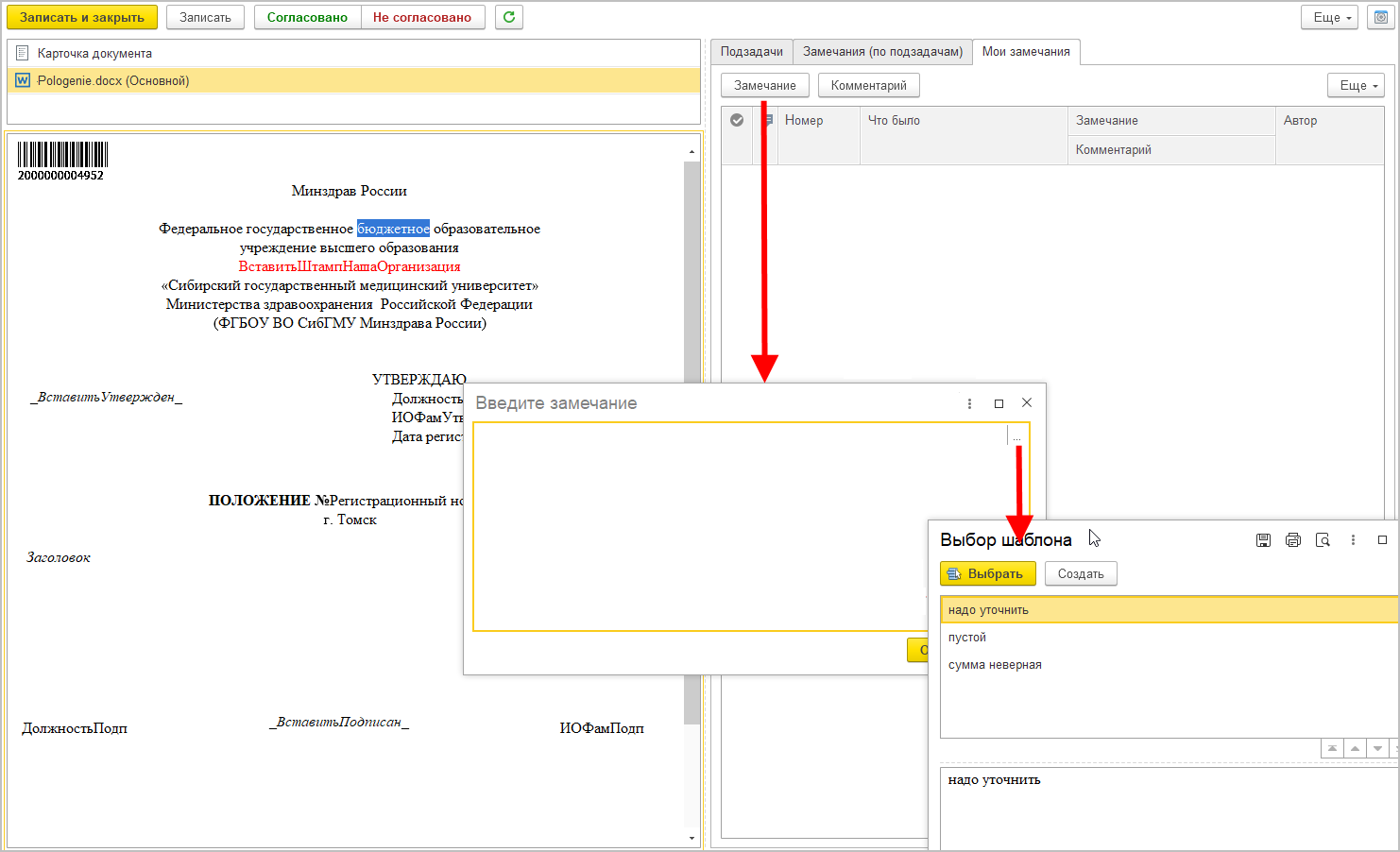Click the ellipsis template picker button in remark field
The image size is (1400, 852).
point(1016,436)
